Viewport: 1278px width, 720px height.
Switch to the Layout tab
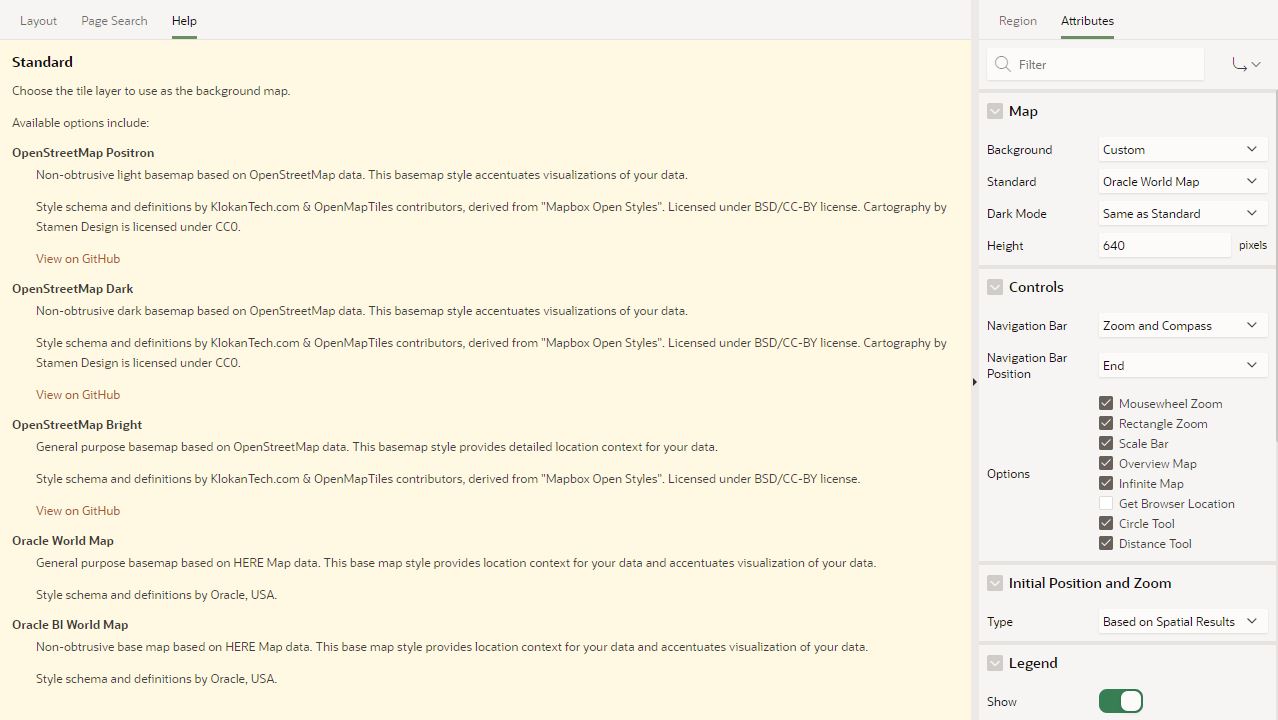pos(38,20)
